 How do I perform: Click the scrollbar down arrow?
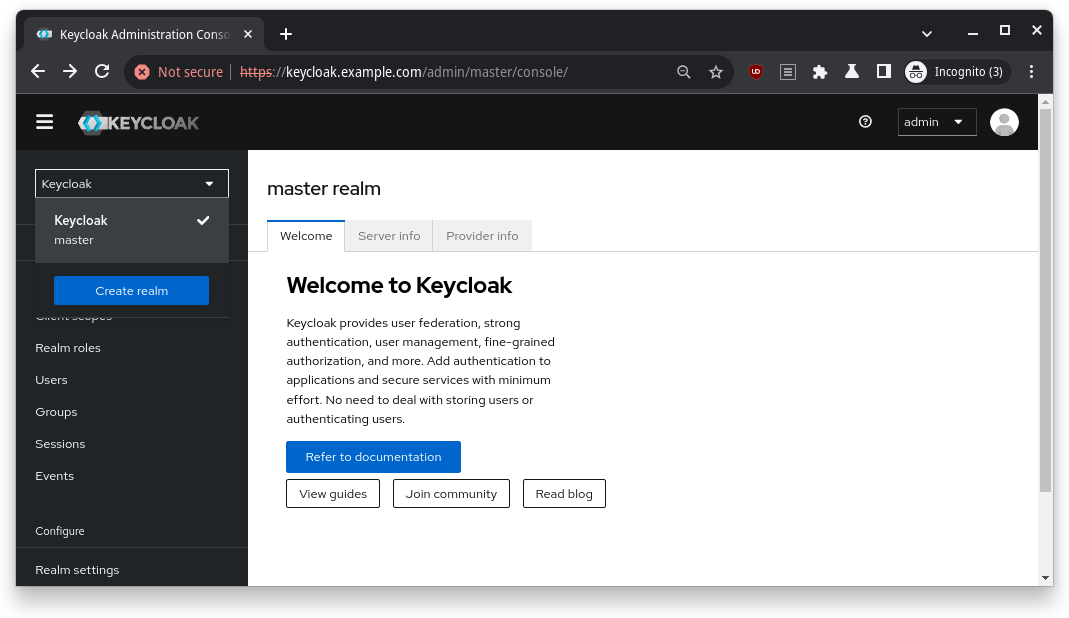(x=1045, y=578)
